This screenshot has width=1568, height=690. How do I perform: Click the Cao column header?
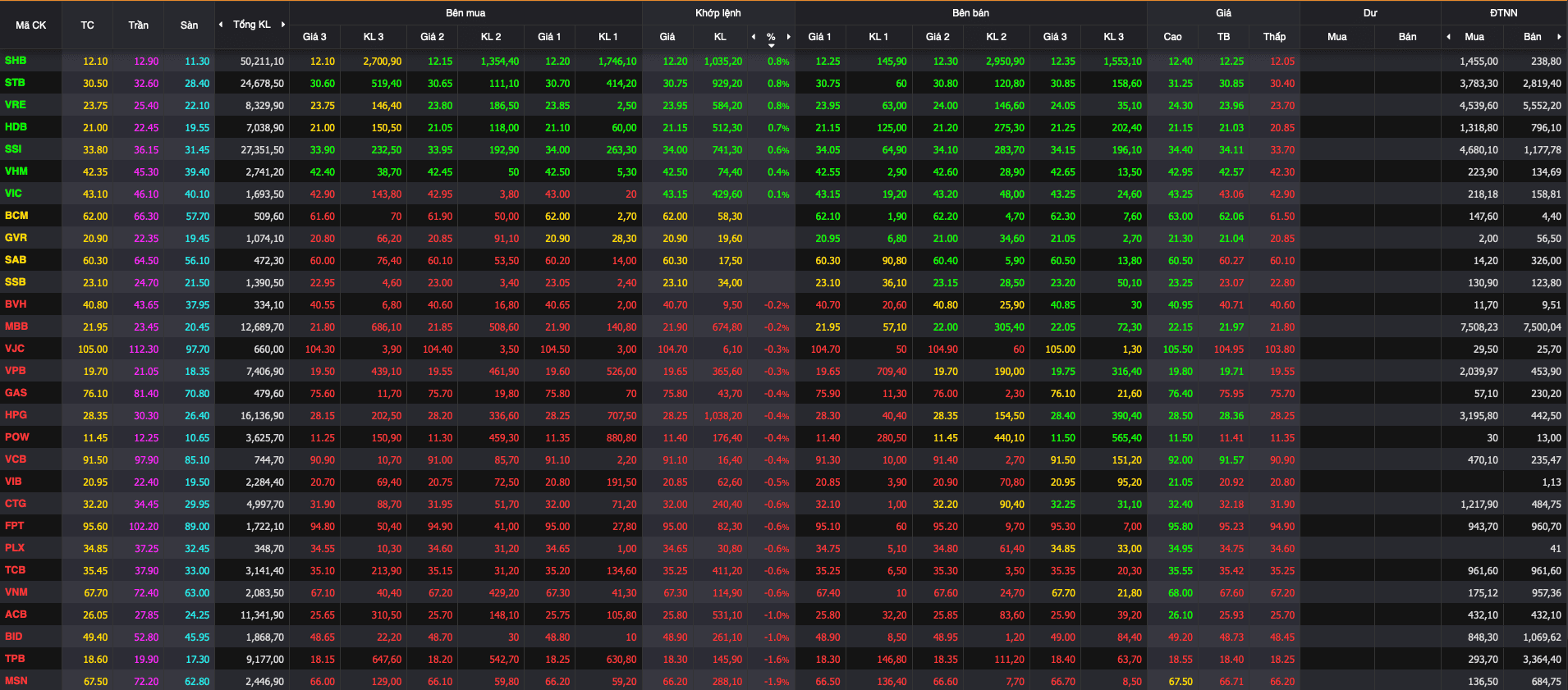(x=1173, y=37)
